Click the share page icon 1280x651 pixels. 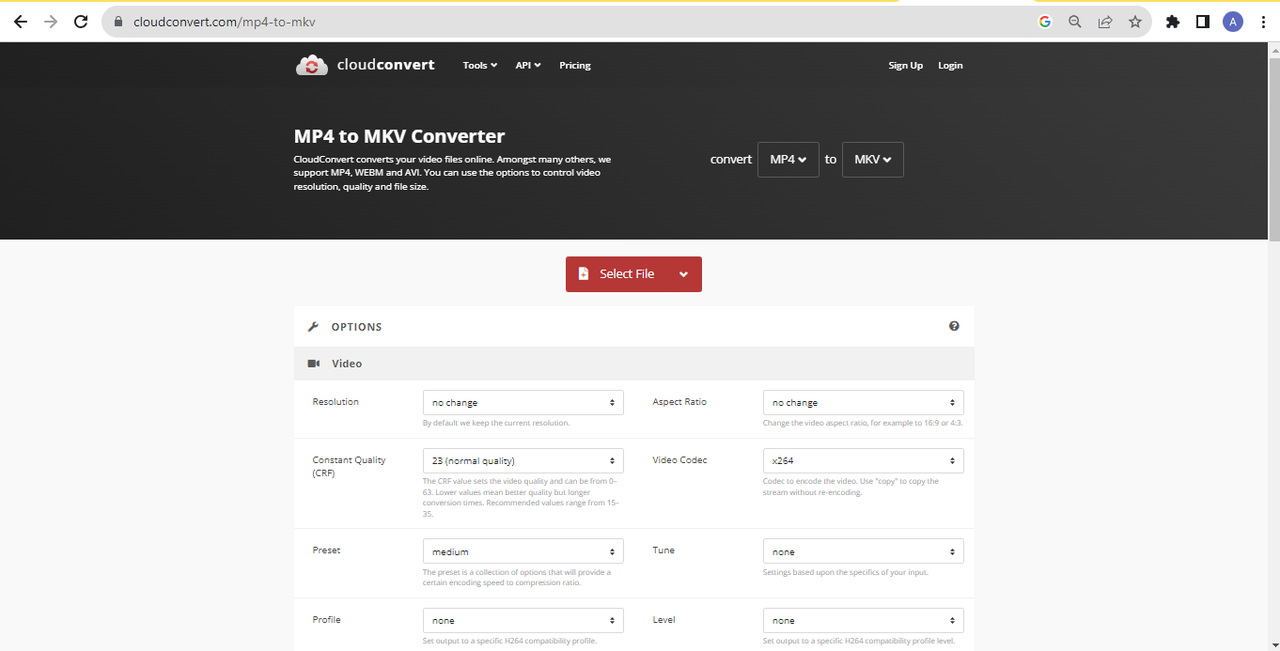coord(1105,21)
